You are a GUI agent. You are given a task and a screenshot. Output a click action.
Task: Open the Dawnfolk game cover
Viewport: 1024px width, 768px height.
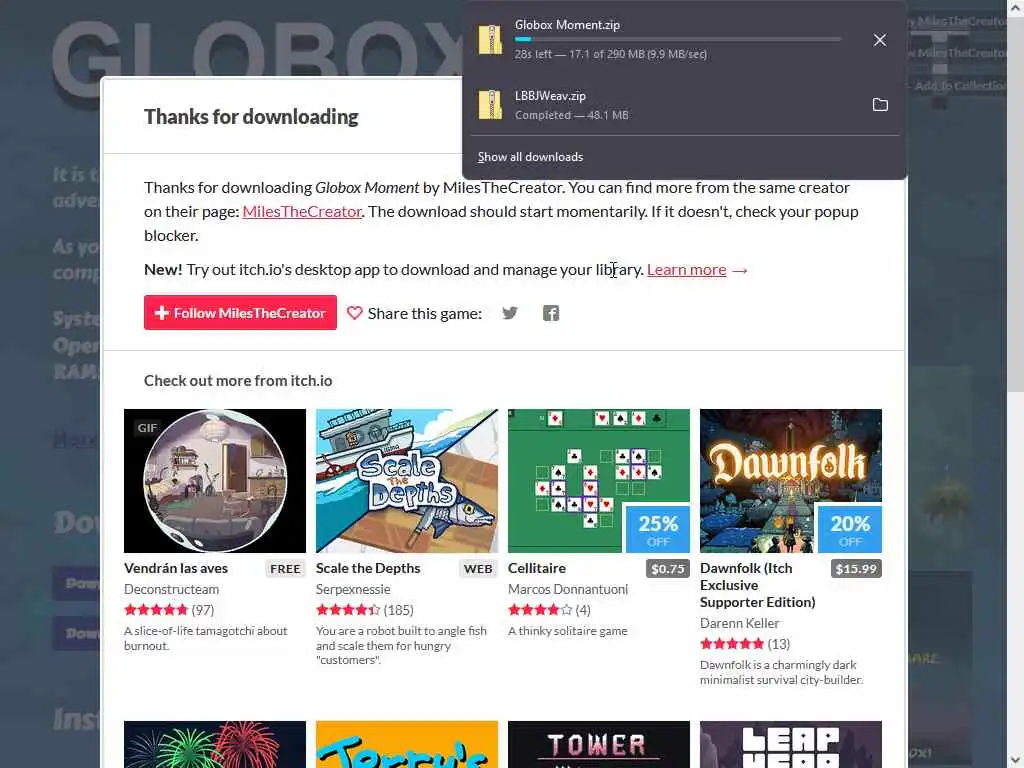click(x=791, y=481)
